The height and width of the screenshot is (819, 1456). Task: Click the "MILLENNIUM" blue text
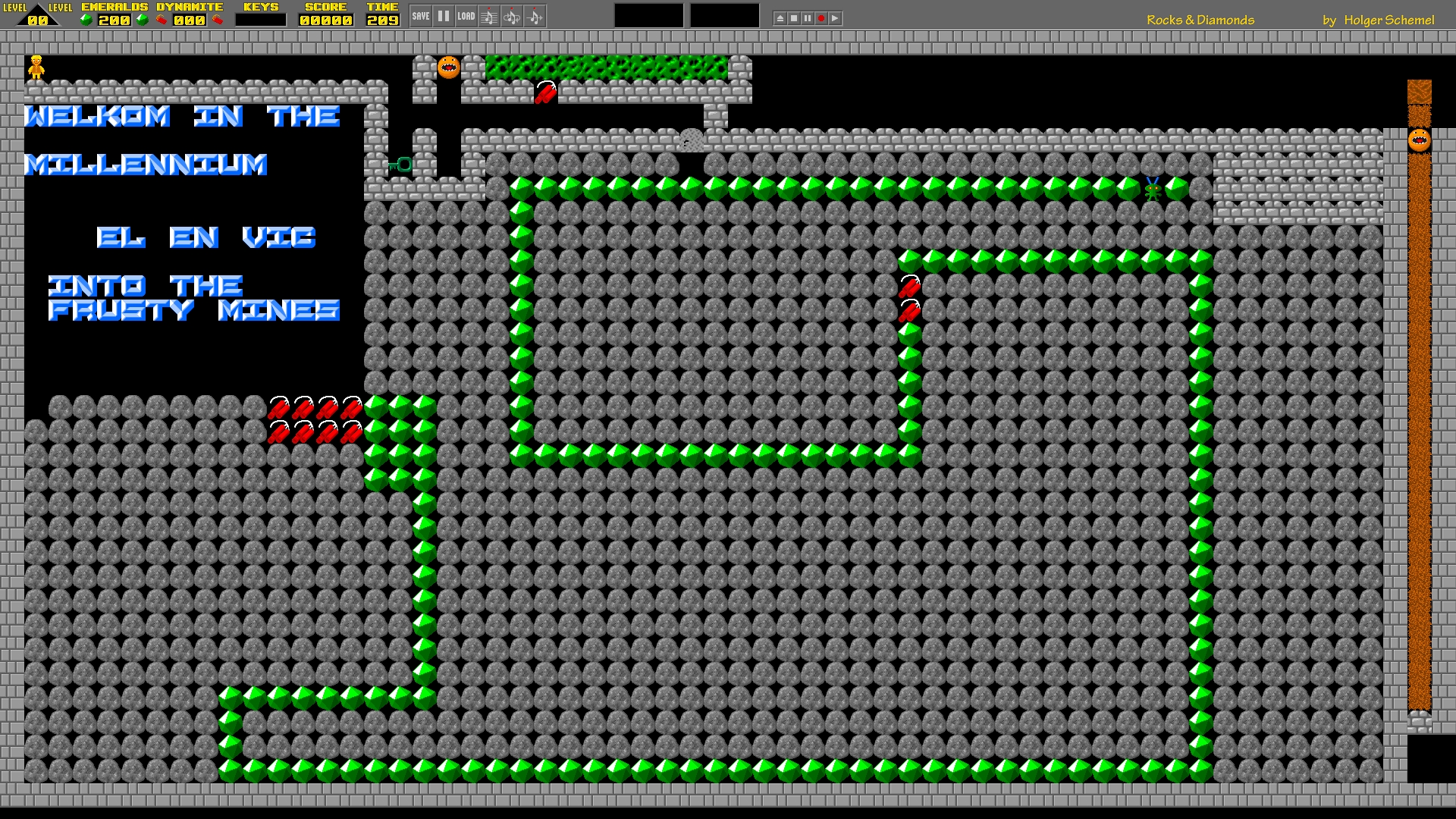pyautogui.click(x=146, y=165)
